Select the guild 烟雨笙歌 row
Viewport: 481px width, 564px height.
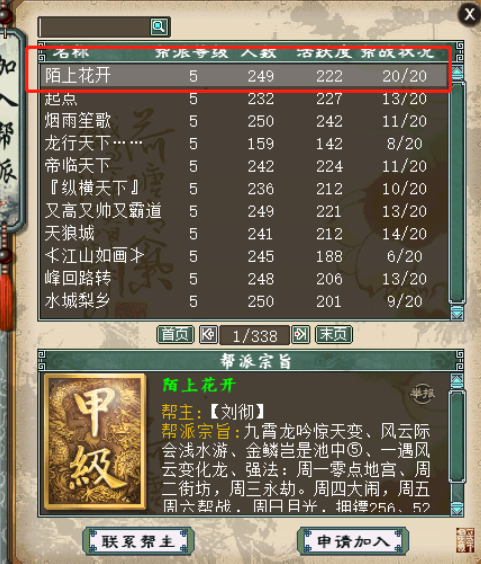pyautogui.click(x=244, y=121)
